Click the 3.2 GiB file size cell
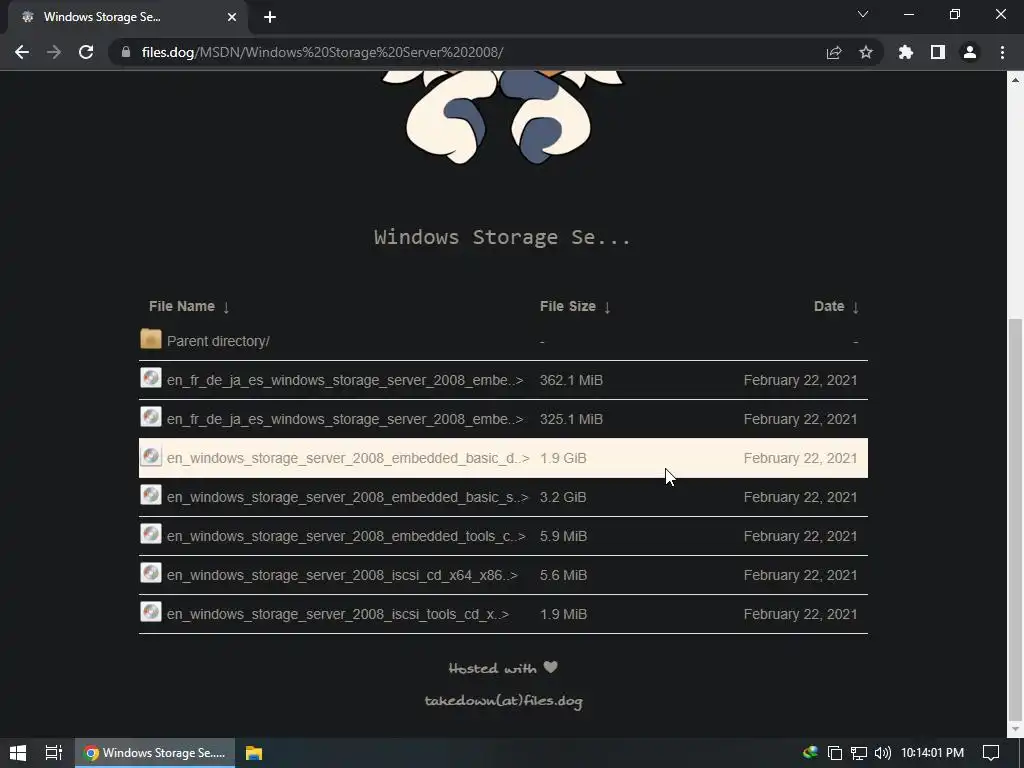This screenshot has height=768, width=1024. [x=563, y=497]
